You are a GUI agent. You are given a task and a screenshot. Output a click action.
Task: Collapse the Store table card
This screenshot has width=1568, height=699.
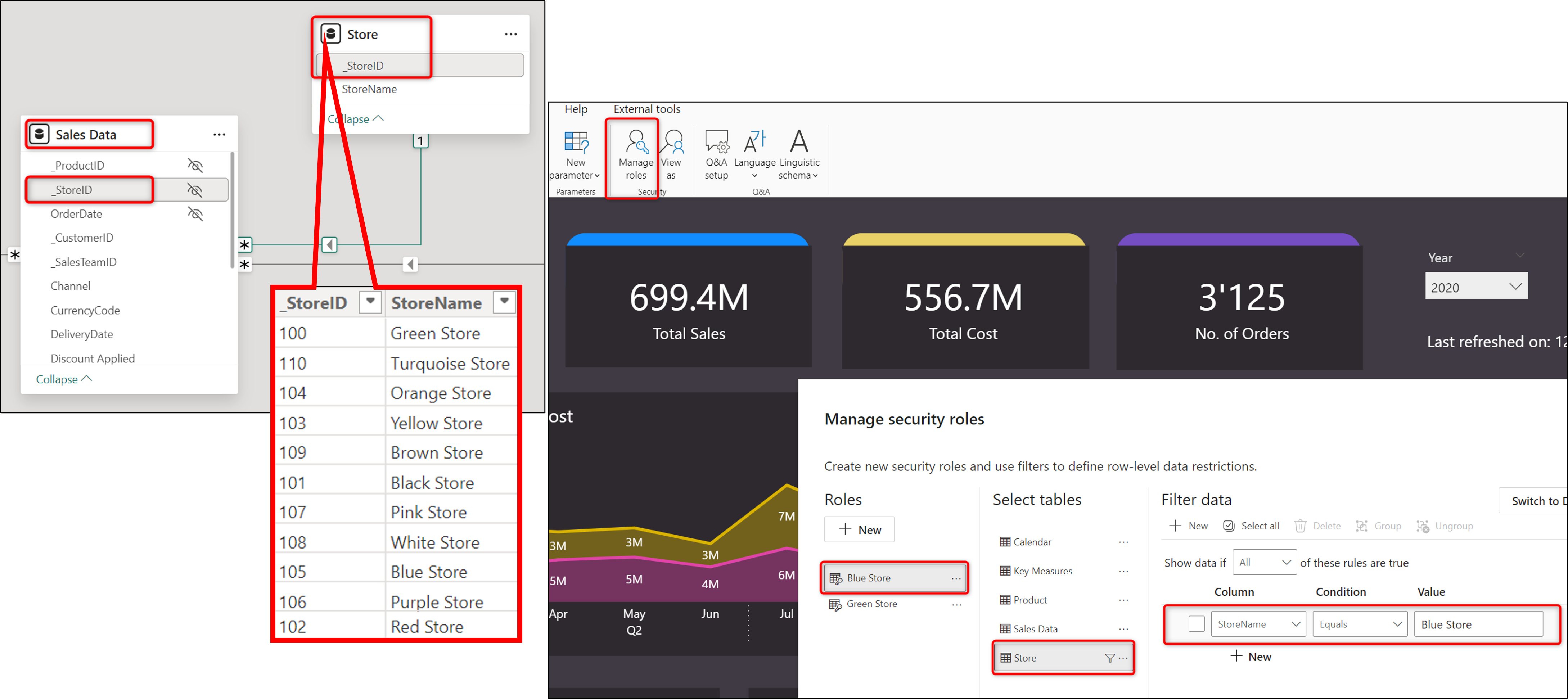pyautogui.click(x=356, y=119)
